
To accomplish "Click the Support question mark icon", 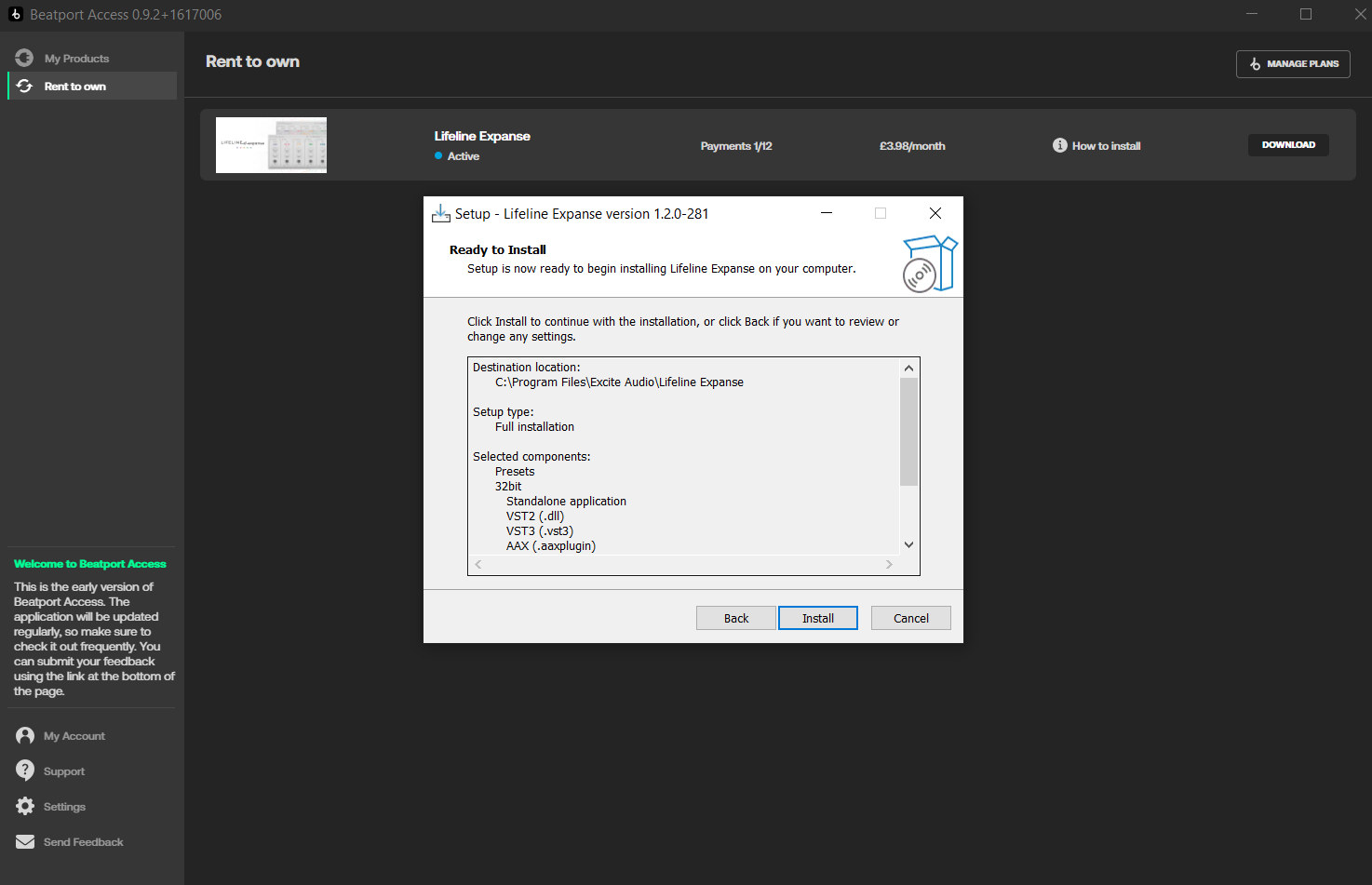I will 25,771.
